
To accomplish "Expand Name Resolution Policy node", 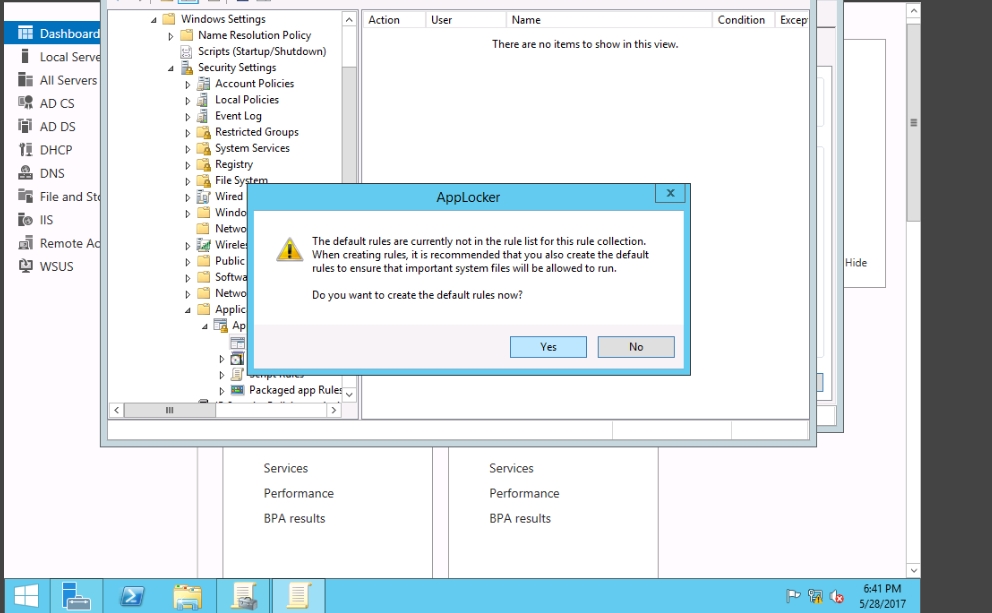I will tap(171, 36).
